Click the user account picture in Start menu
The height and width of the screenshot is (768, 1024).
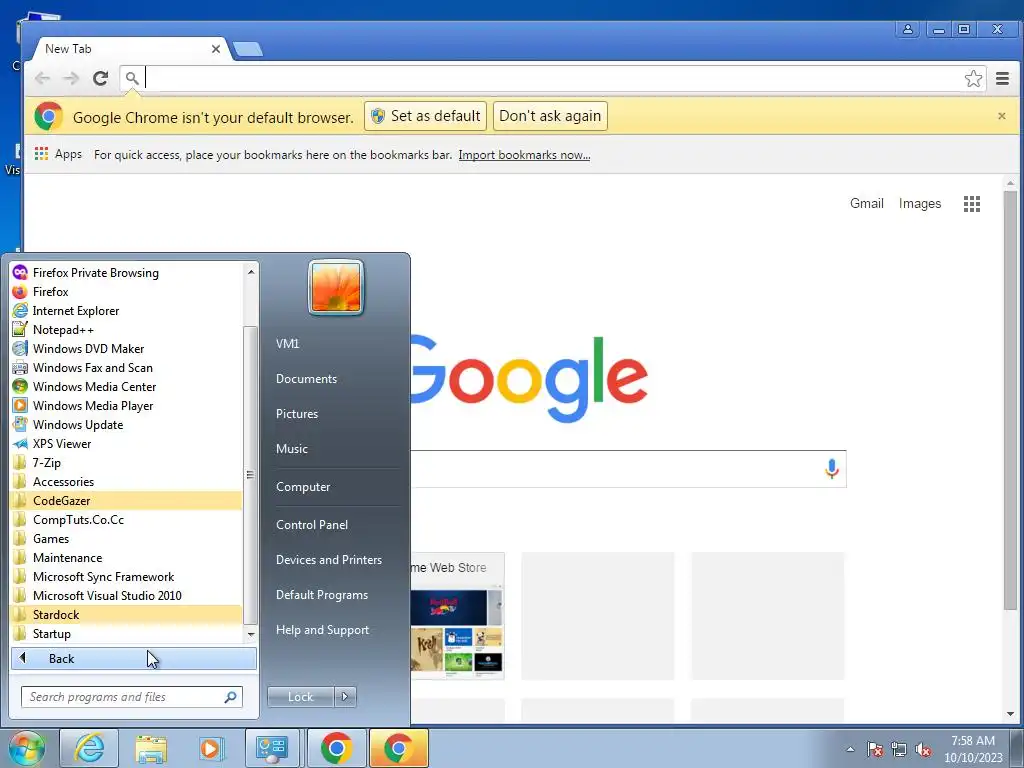point(336,287)
